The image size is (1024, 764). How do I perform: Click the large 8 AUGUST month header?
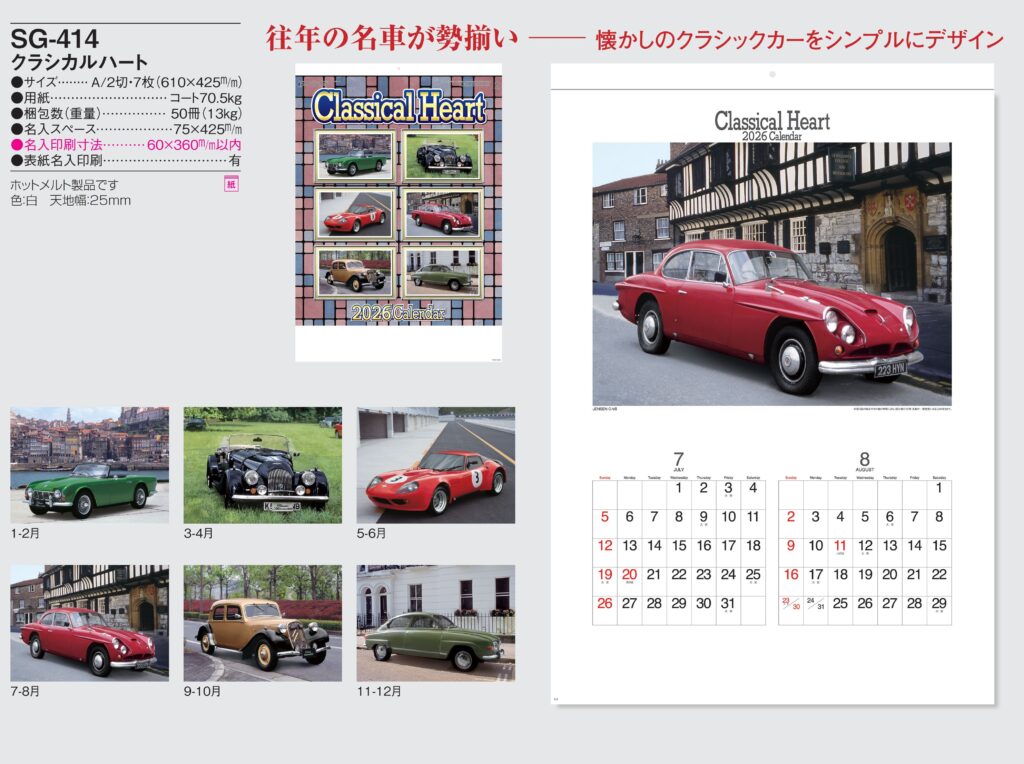[x=865, y=461]
